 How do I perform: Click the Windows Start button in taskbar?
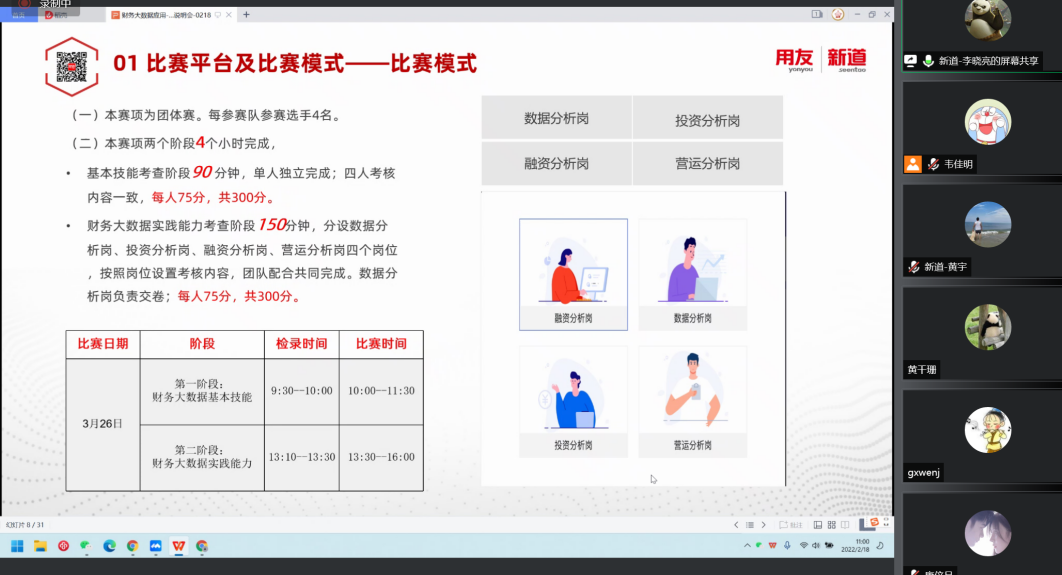click(17, 546)
